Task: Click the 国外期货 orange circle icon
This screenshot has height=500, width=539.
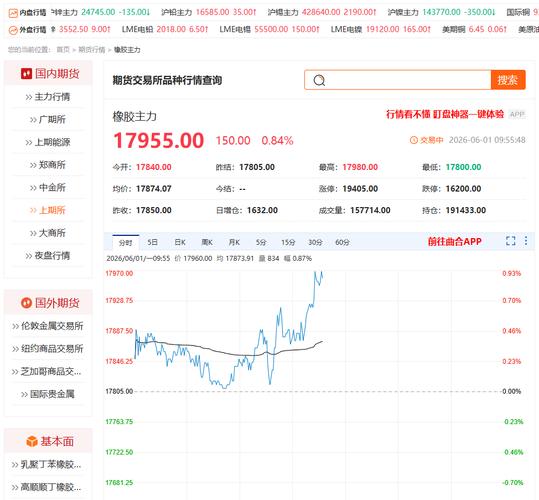Action: tap(26, 303)
